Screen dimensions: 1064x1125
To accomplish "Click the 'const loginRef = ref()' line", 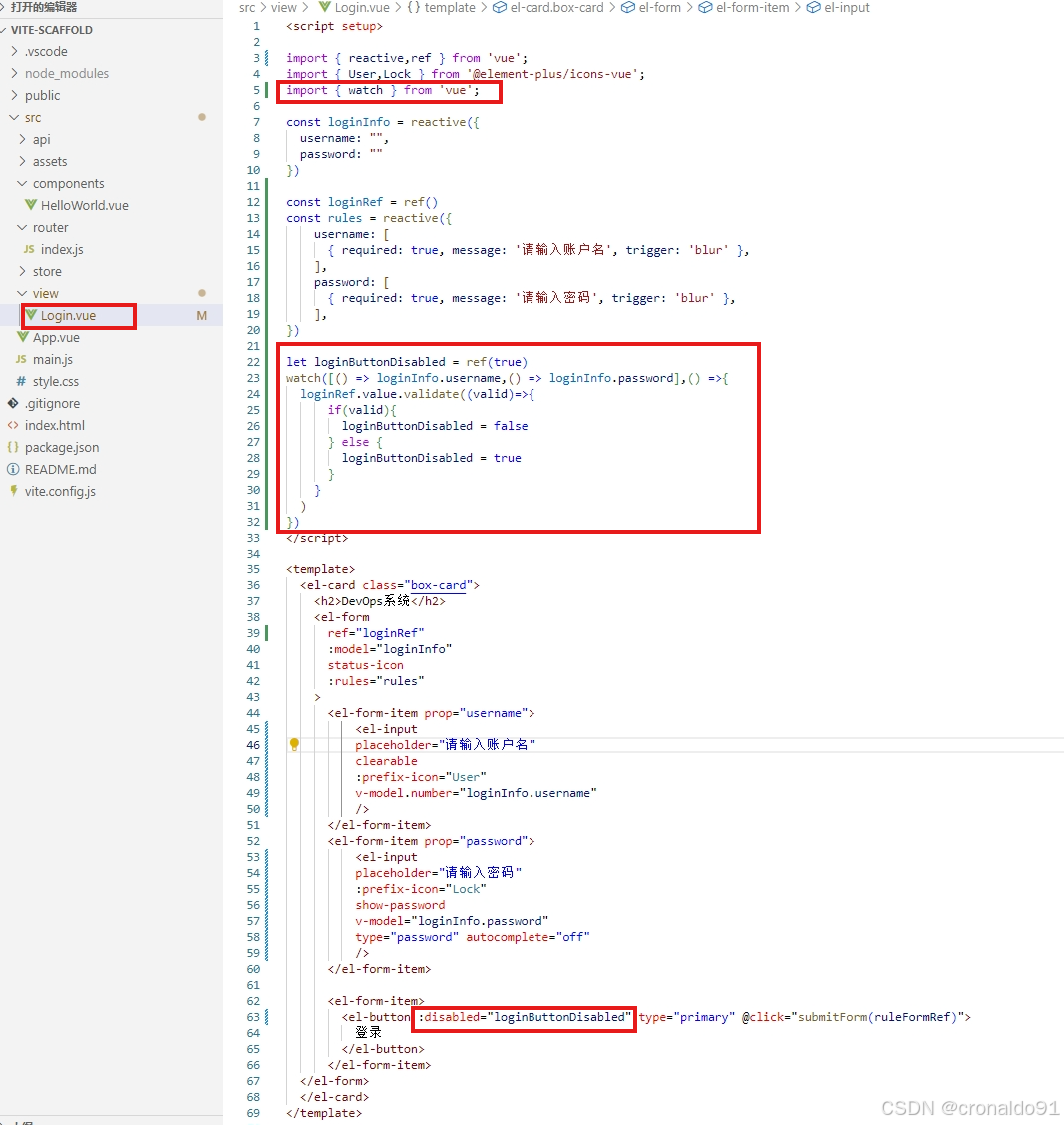I will coord(362,202).
